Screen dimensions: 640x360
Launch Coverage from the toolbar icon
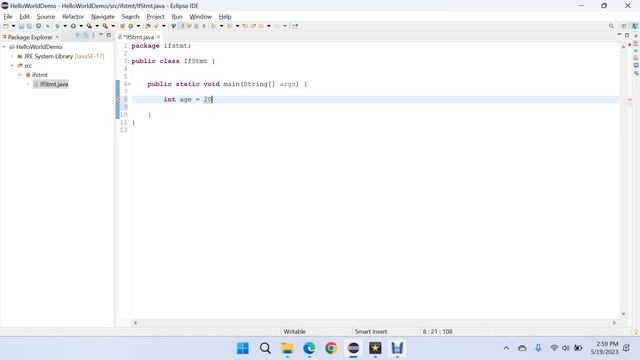tap(89, 26)
